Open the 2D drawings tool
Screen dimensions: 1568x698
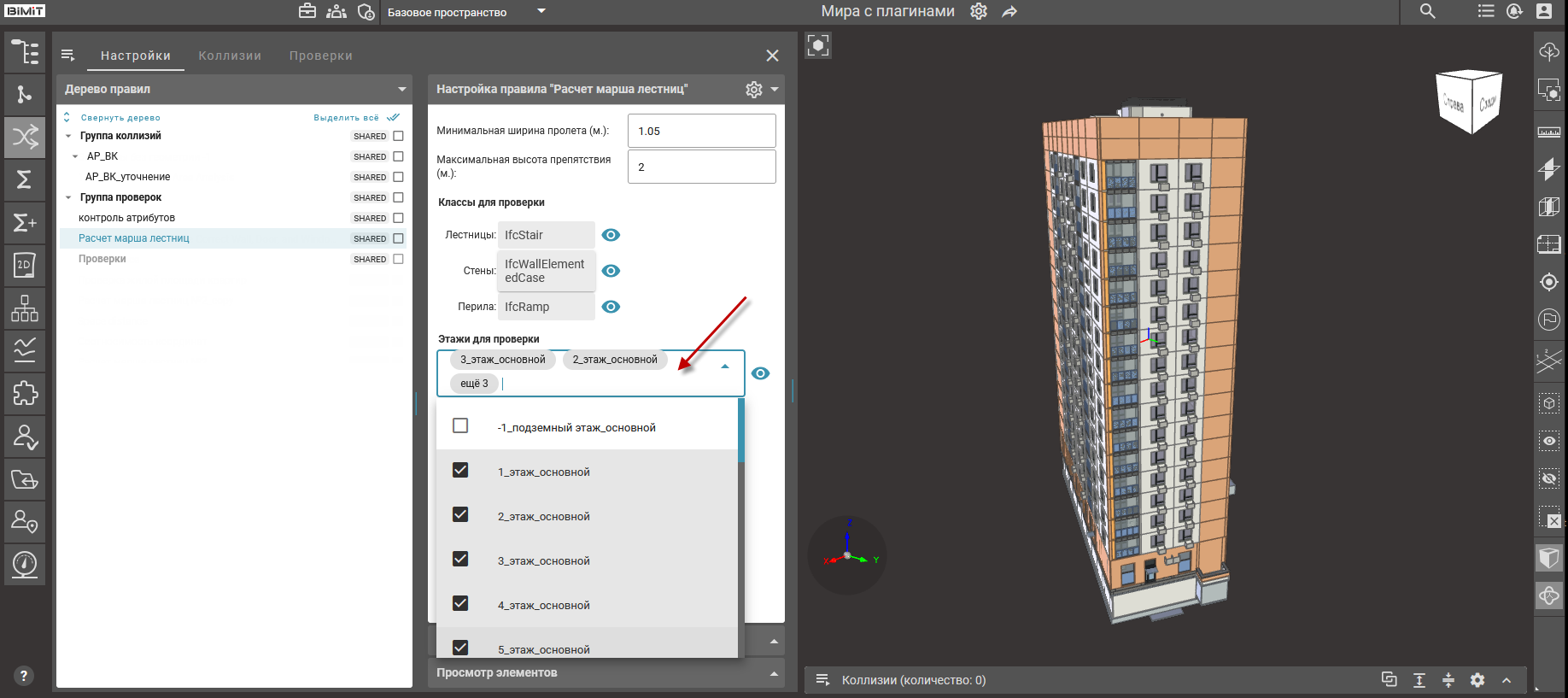click(25, 265)
